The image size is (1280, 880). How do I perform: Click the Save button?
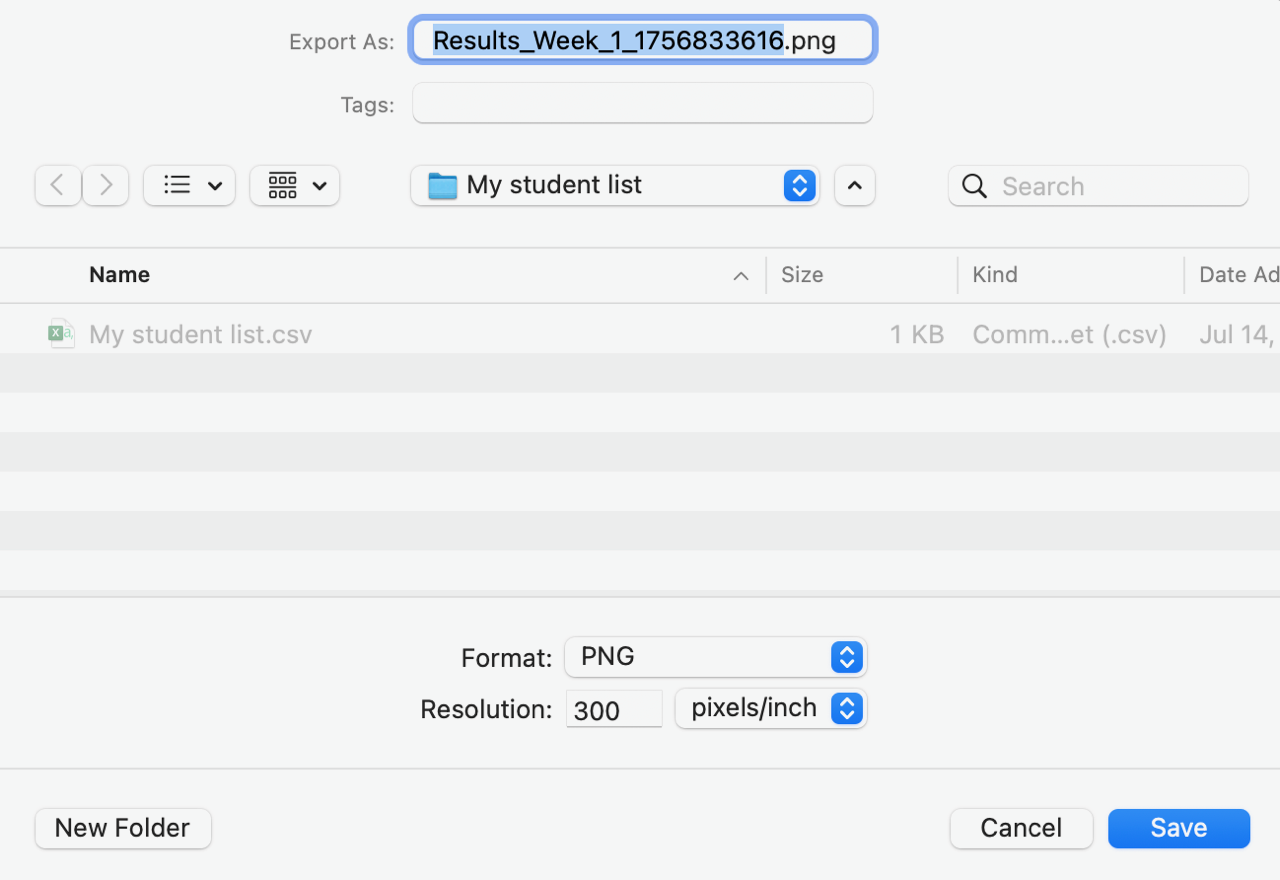pyautogui.click(x=1178, y=828)
